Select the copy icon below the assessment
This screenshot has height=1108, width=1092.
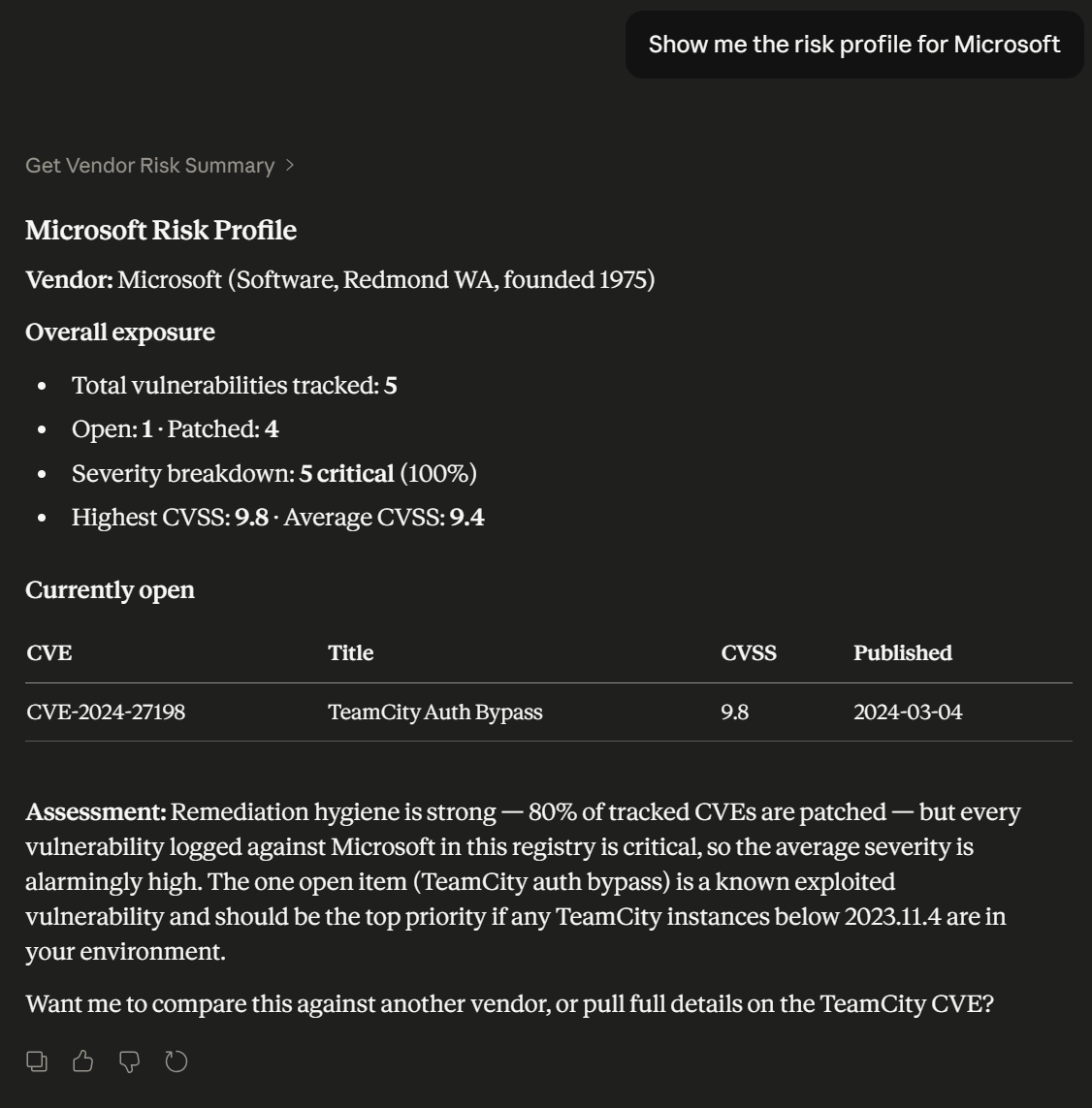point(37,1061)
